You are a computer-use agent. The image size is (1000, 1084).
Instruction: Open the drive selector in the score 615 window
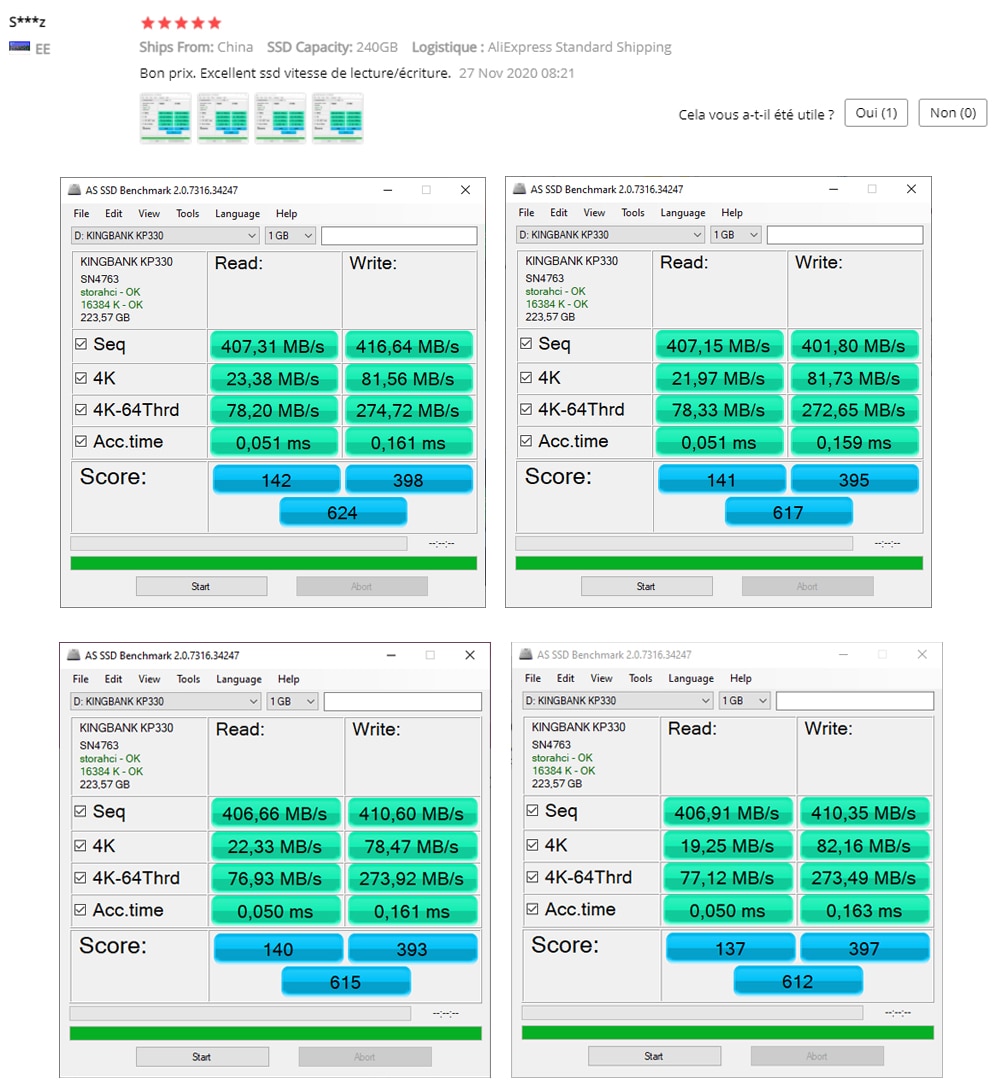click(x=166, y=701)
